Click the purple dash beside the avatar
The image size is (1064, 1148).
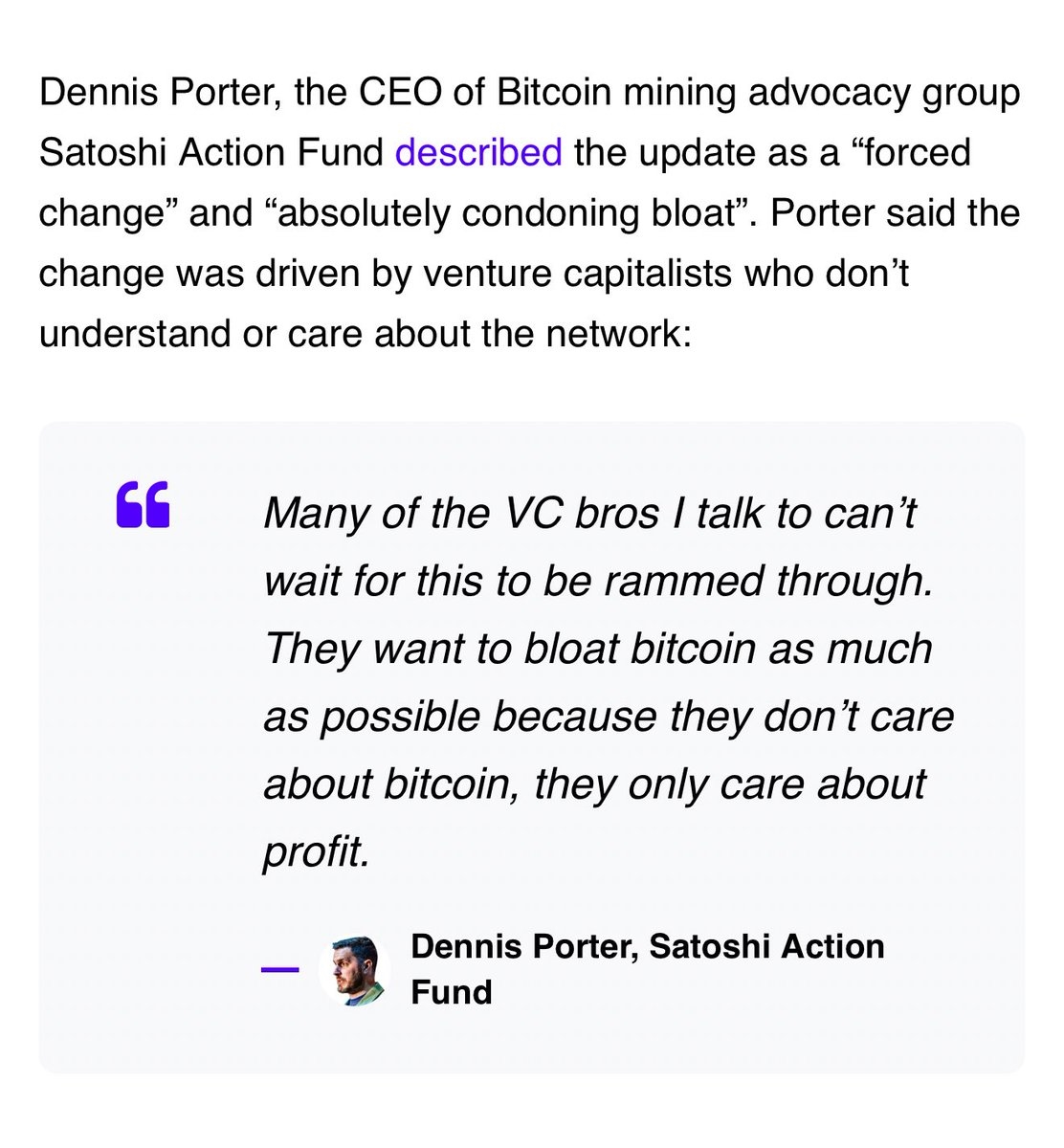coord(280,969)
